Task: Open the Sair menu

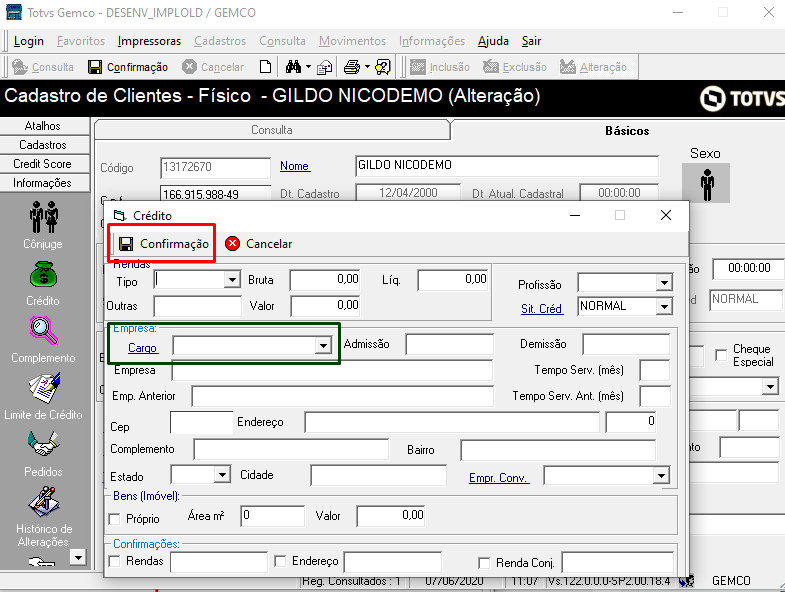Action: tap(531, 41)
